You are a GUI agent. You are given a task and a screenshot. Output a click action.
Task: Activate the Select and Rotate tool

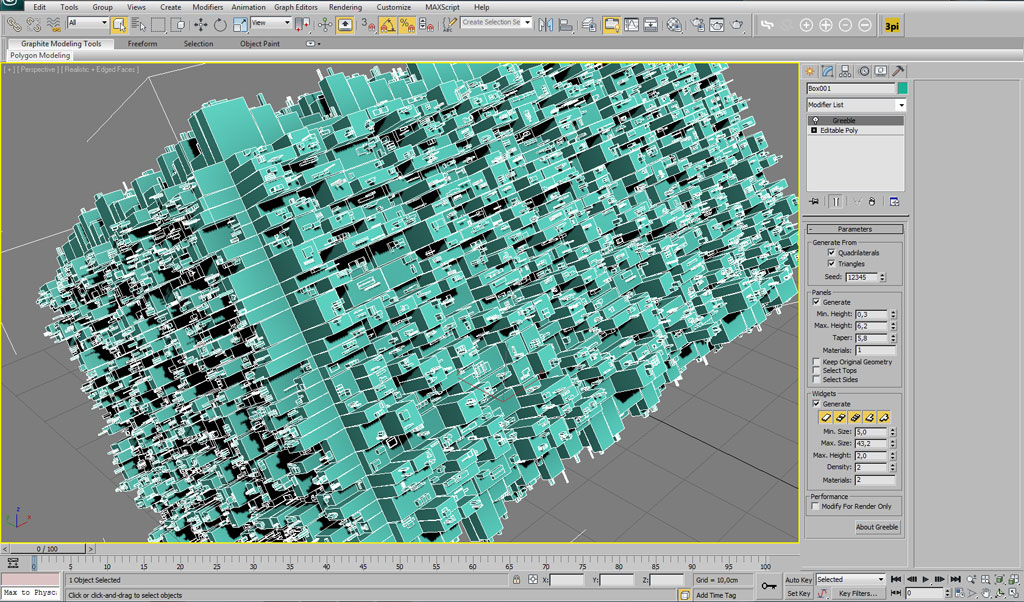[220, 25]
